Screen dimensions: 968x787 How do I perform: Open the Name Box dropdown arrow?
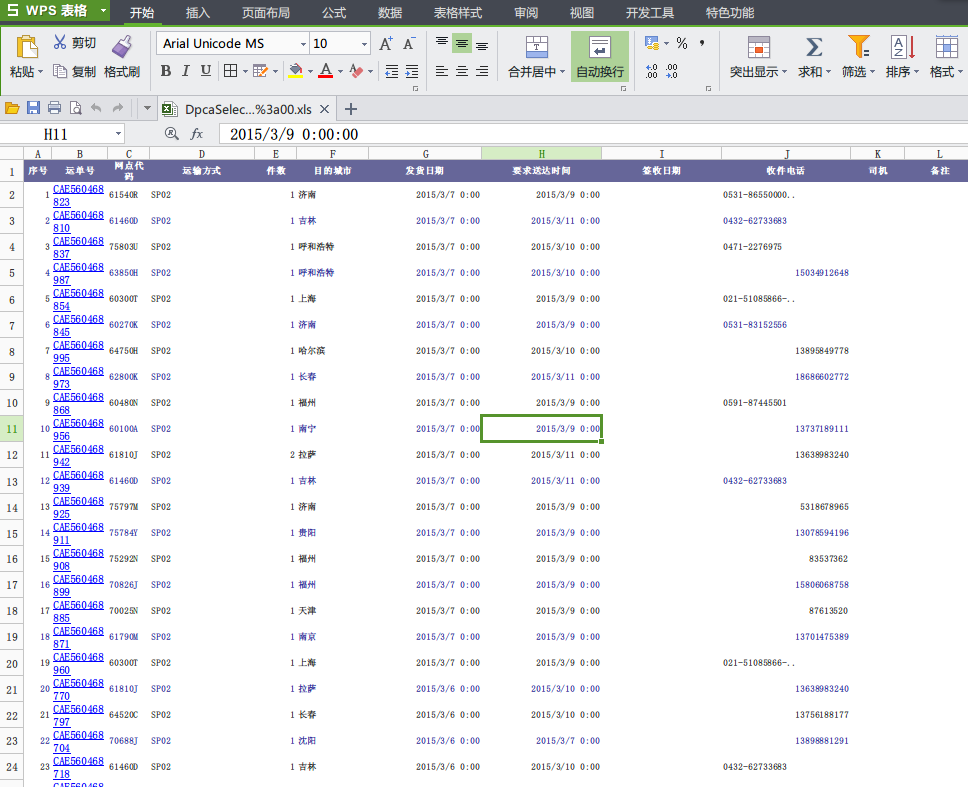point(118,134)
